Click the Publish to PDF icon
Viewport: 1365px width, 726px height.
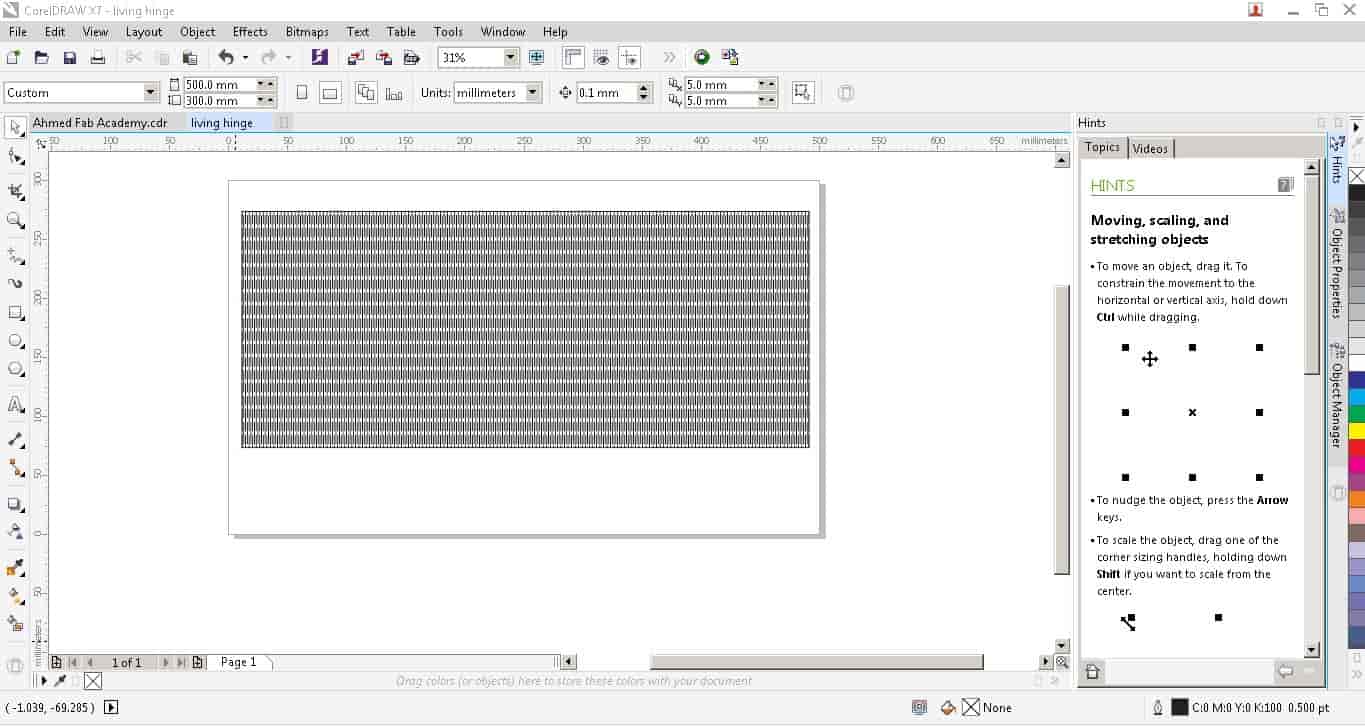tap(411, 58)
